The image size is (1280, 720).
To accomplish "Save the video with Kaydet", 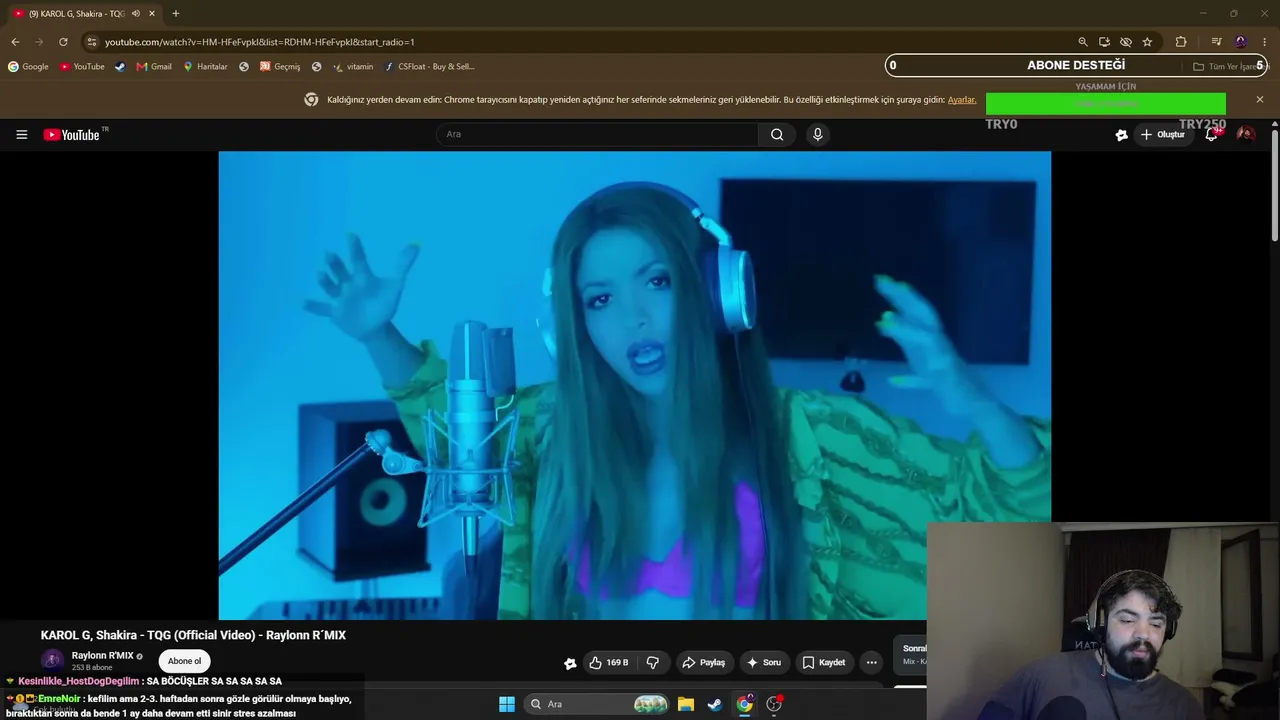I will point(824,662).
